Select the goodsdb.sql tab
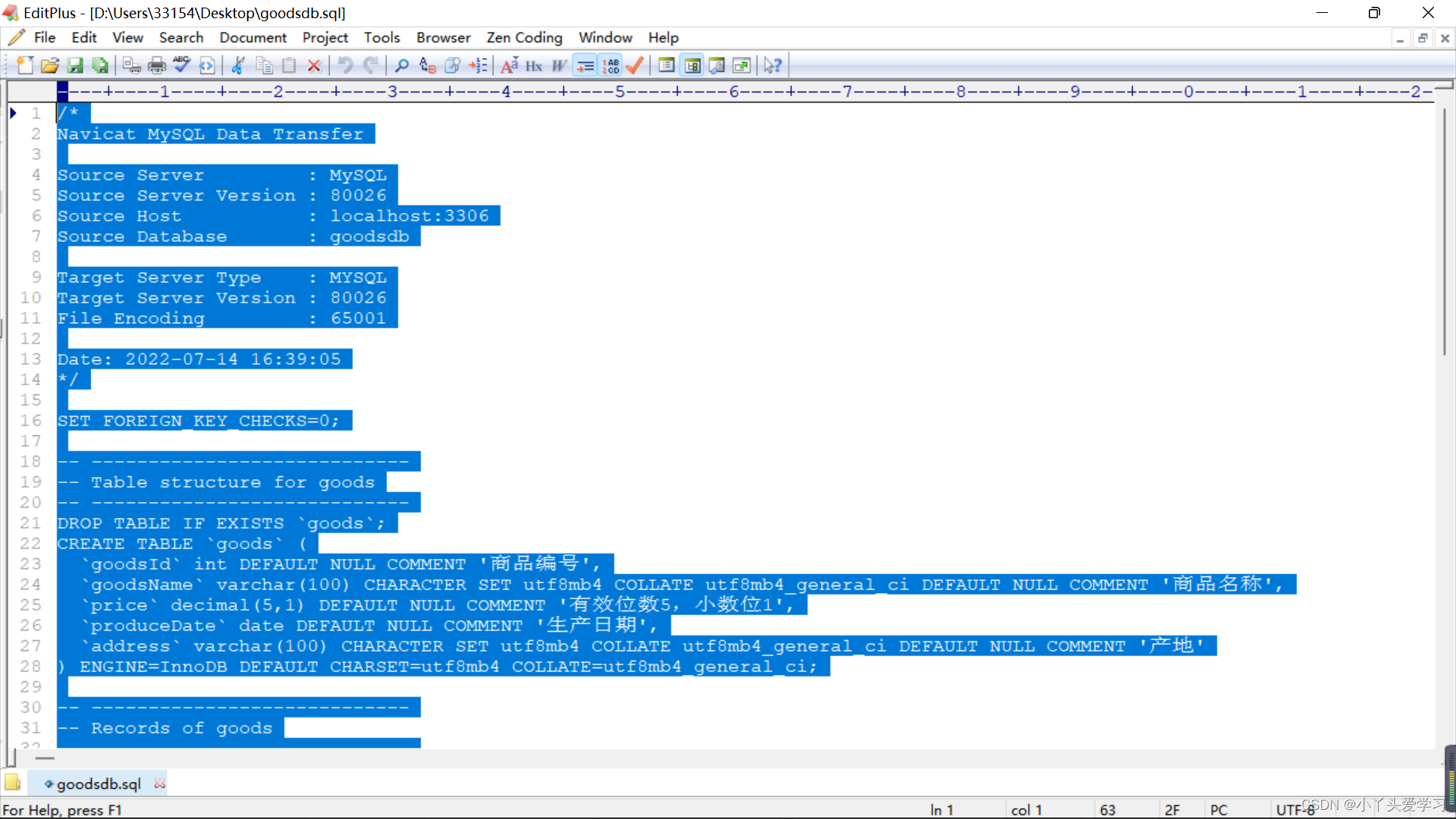Screen dimensions: 1456x819 pyautogui.click(x=98, y=783)
